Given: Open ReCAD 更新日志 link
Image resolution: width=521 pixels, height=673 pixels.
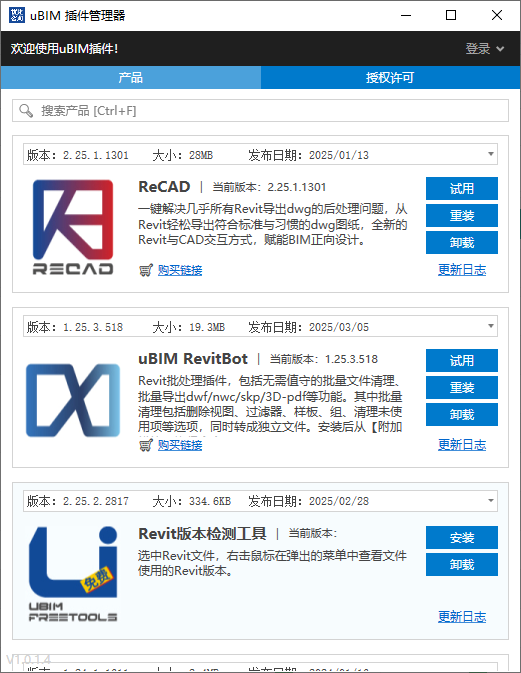Looking at the screenshot, I should click(462, 270).
